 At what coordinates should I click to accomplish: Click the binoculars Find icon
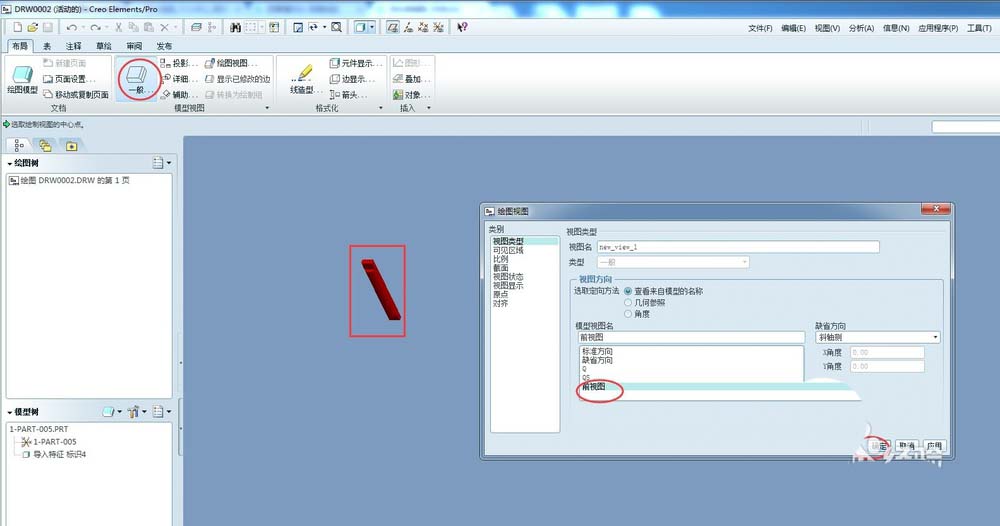point(235,27)
